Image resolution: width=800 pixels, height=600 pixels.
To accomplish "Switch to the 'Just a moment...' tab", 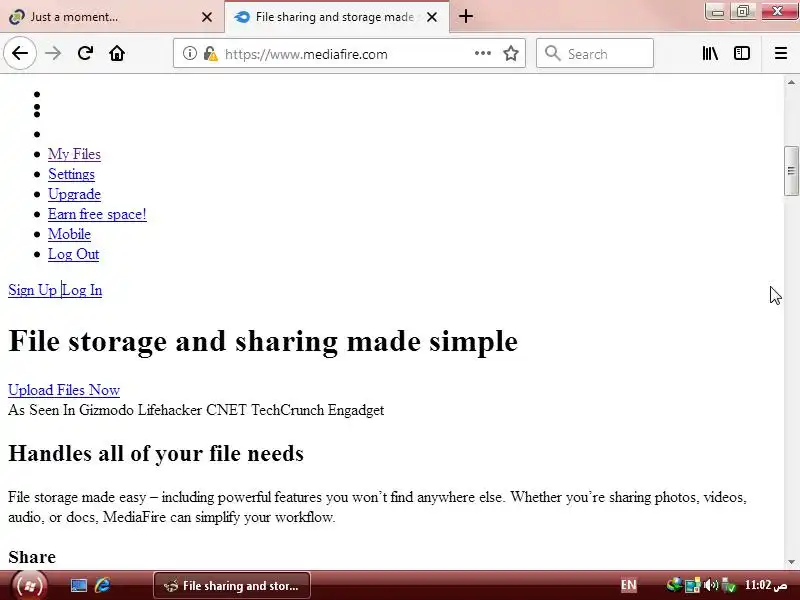I will click(x=111, y=17).
